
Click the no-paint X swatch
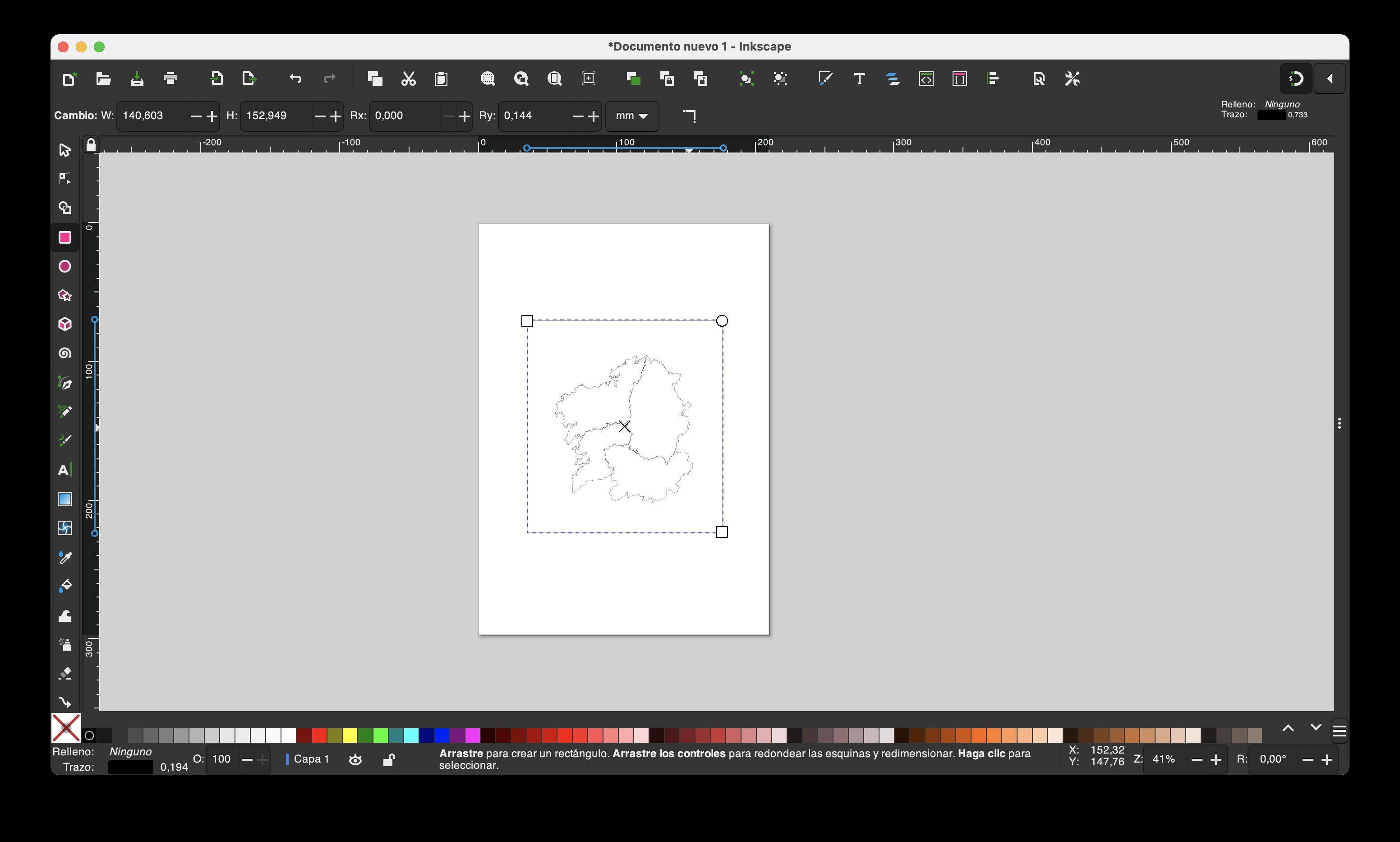(66, 728)
